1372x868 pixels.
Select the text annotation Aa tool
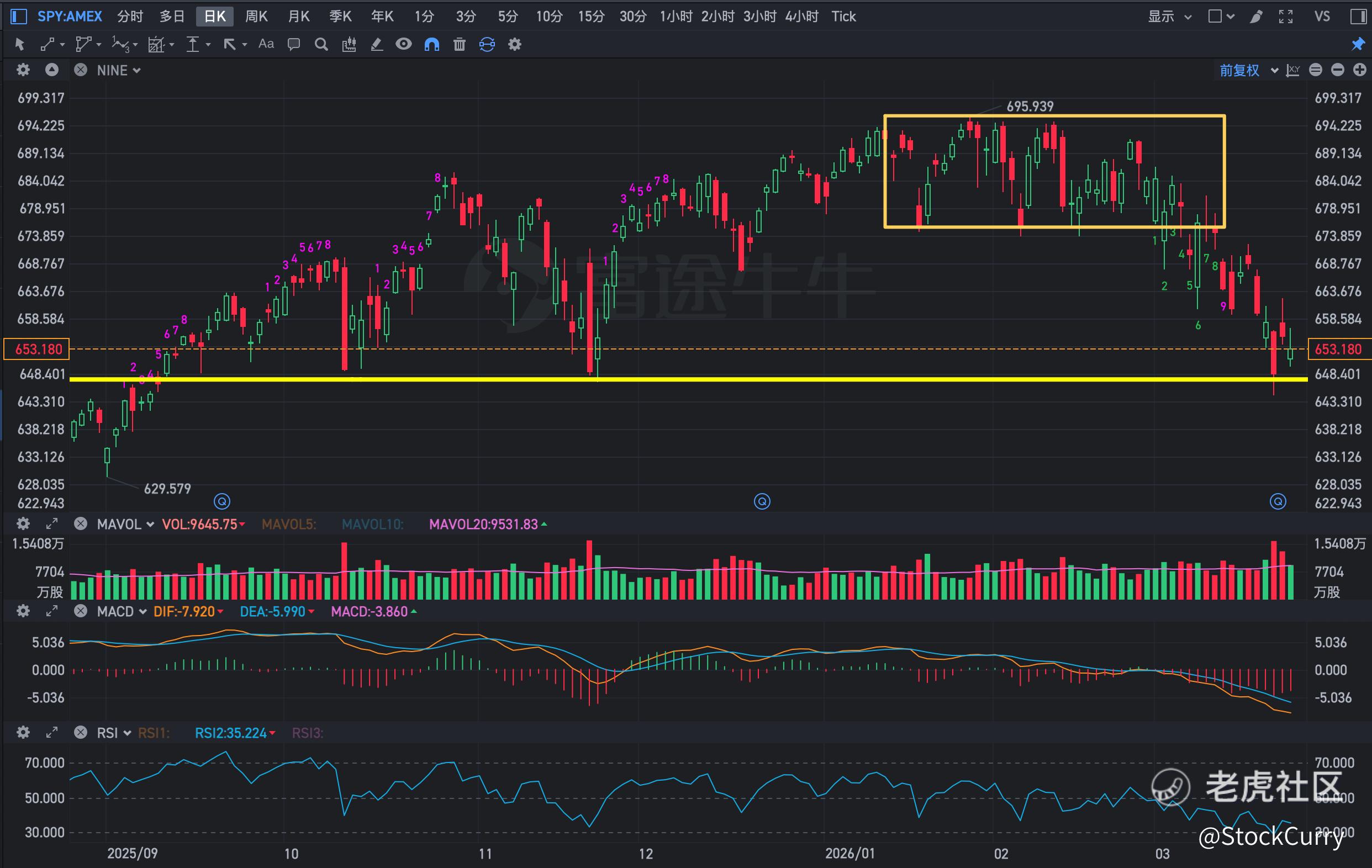click(266, 44)
